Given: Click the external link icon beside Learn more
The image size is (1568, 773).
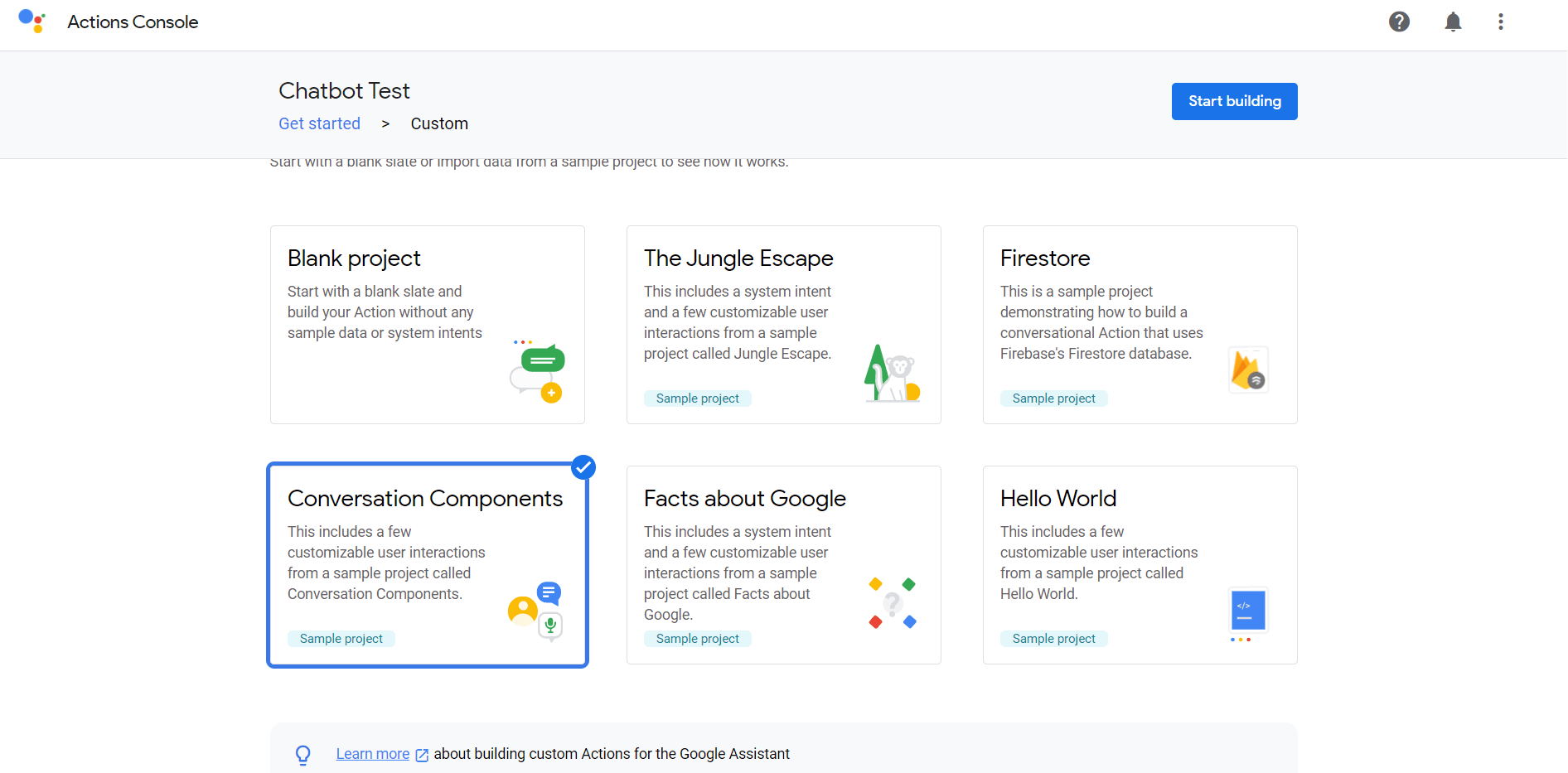Looking at the screenshot, I should [x=422, y=755].
